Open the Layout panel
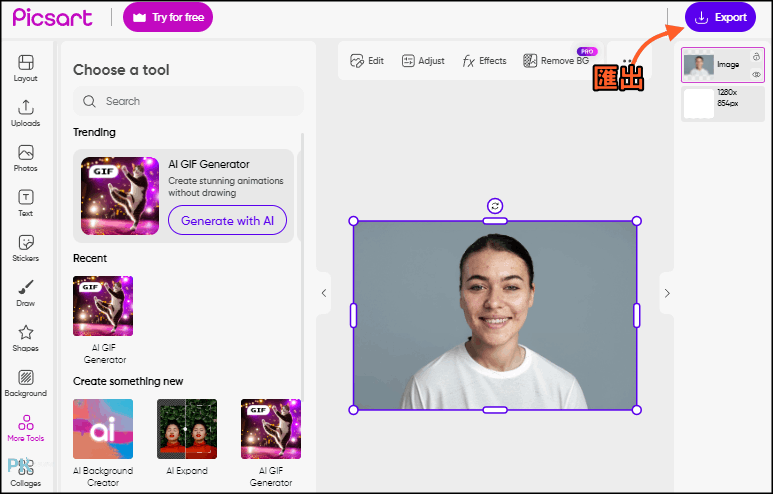Viewport: 773px width, 494px height. (26, 68)
